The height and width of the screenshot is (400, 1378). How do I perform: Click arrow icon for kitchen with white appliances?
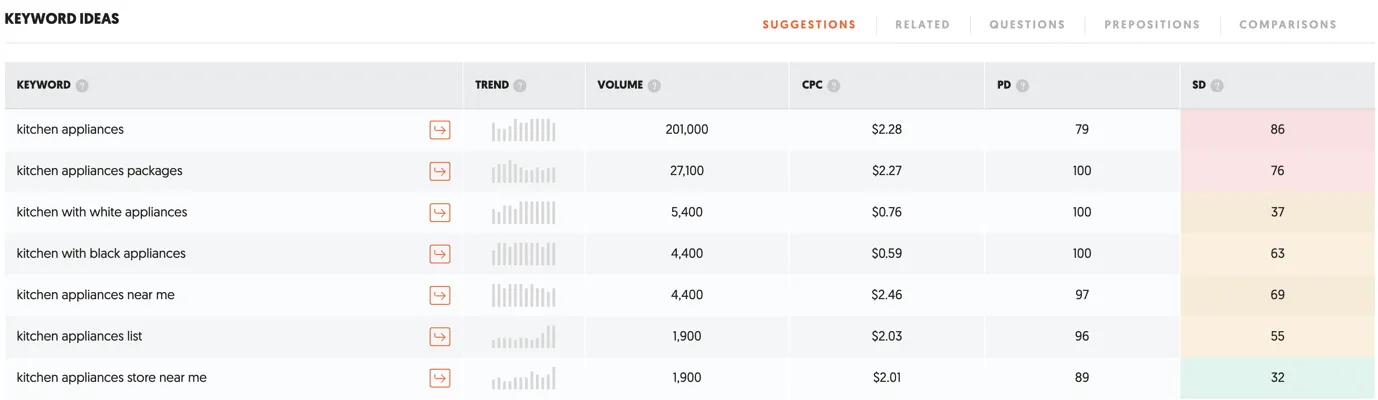pos(440,213)
